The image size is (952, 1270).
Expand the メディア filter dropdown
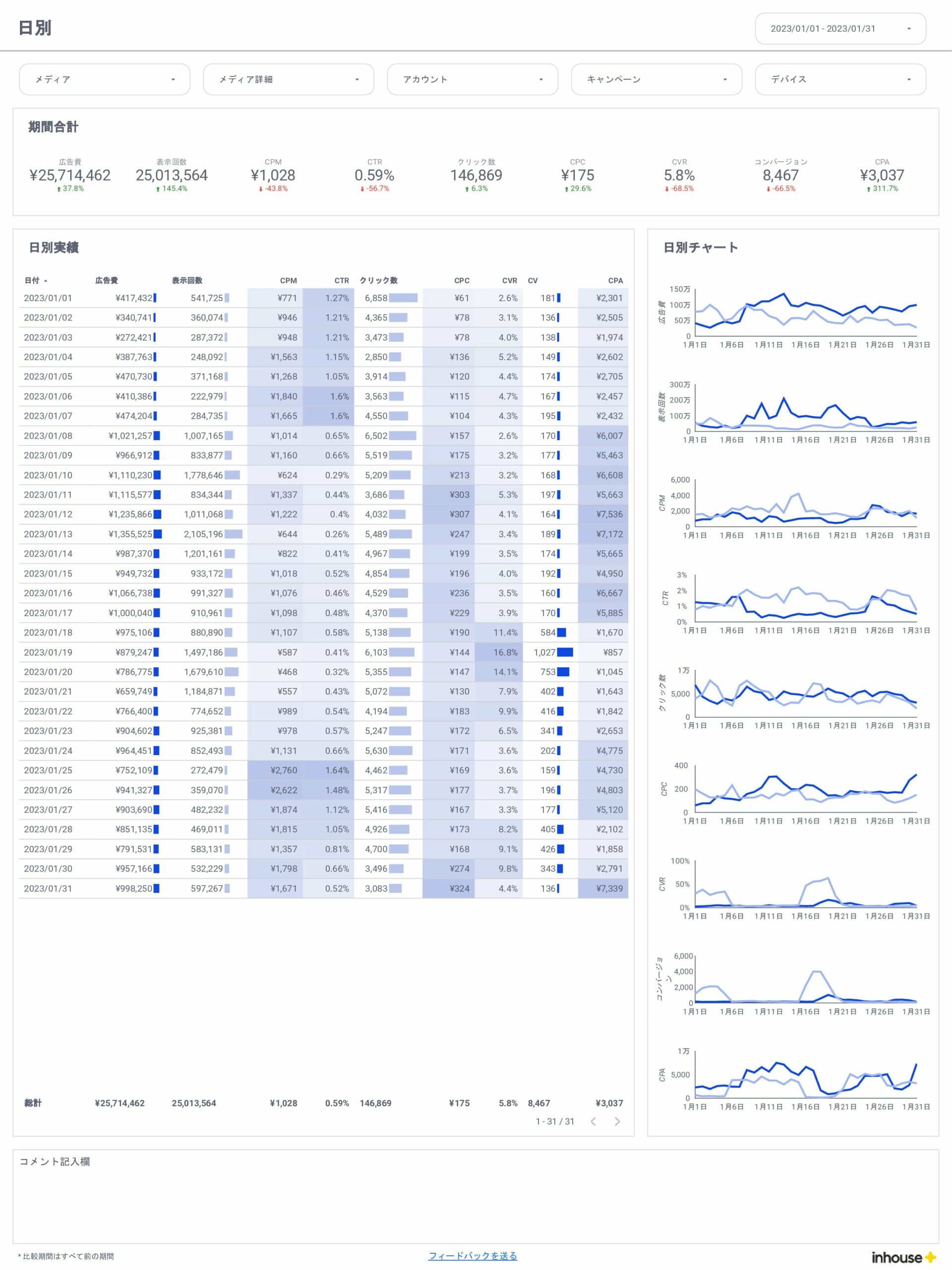[105, 79]
